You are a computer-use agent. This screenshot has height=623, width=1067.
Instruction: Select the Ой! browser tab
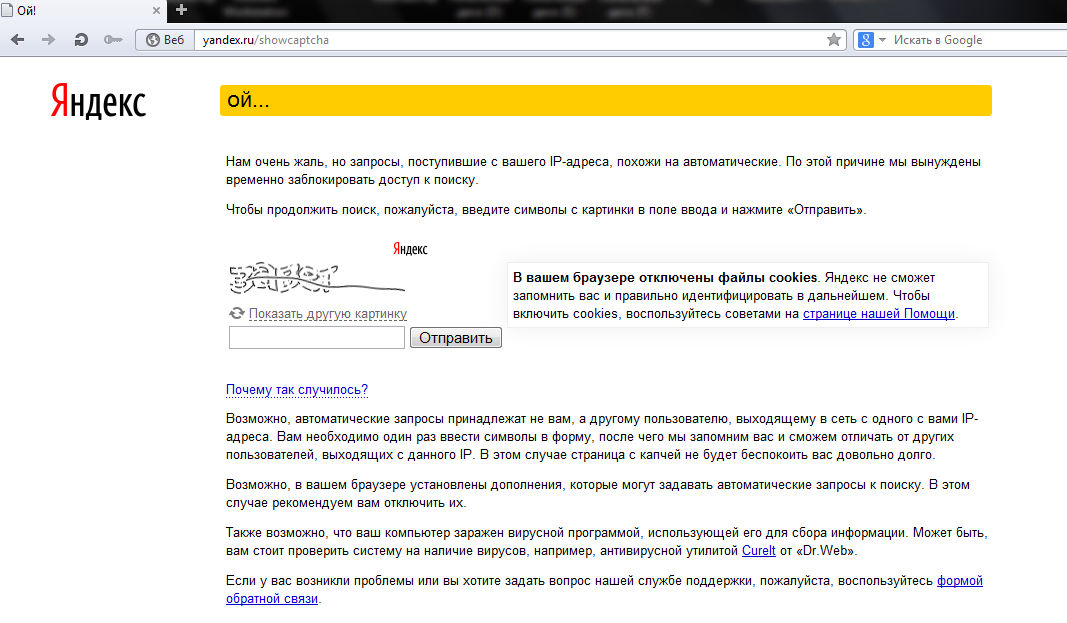coord(82,11)
